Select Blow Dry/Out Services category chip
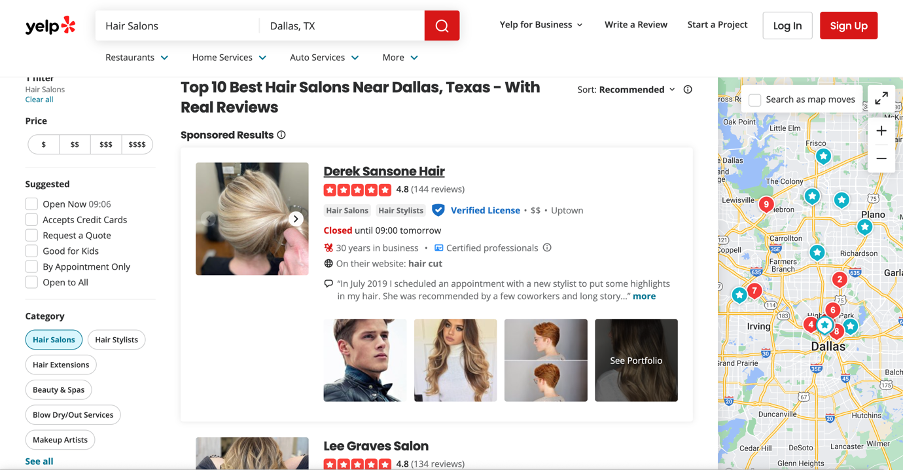 pyautogui.click(x=73, y=415)
